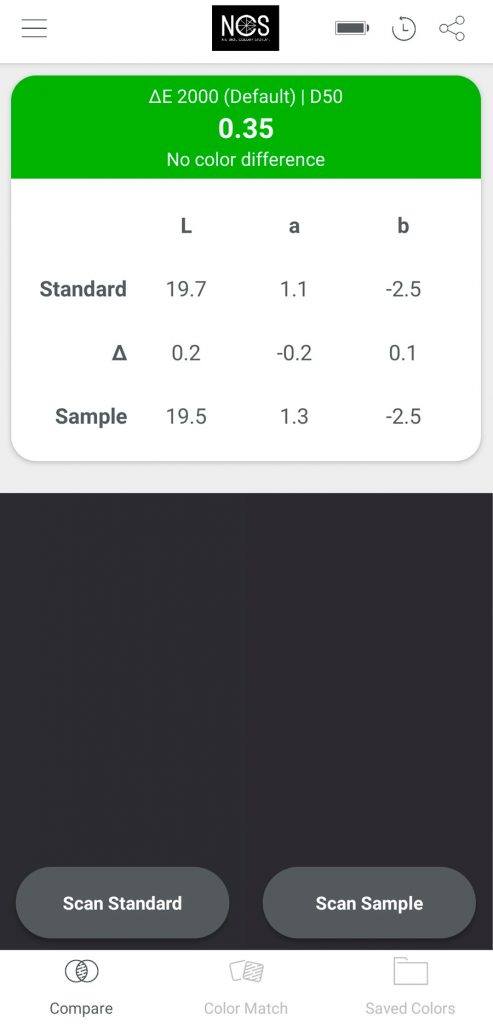This screenshot has width=493, height=1024.
Task: Tap the Sample row label
Action: 91,417
